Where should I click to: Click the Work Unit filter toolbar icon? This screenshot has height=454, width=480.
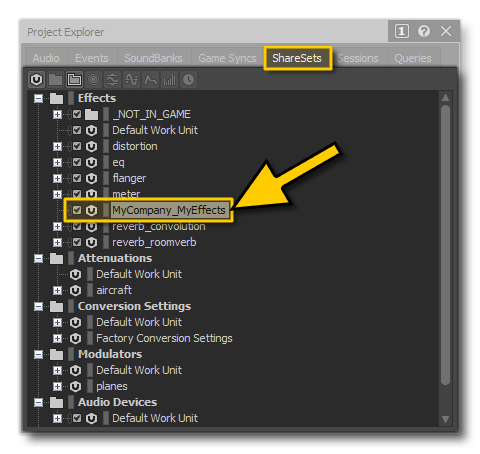pyautogui.click(x=36, y=80)
